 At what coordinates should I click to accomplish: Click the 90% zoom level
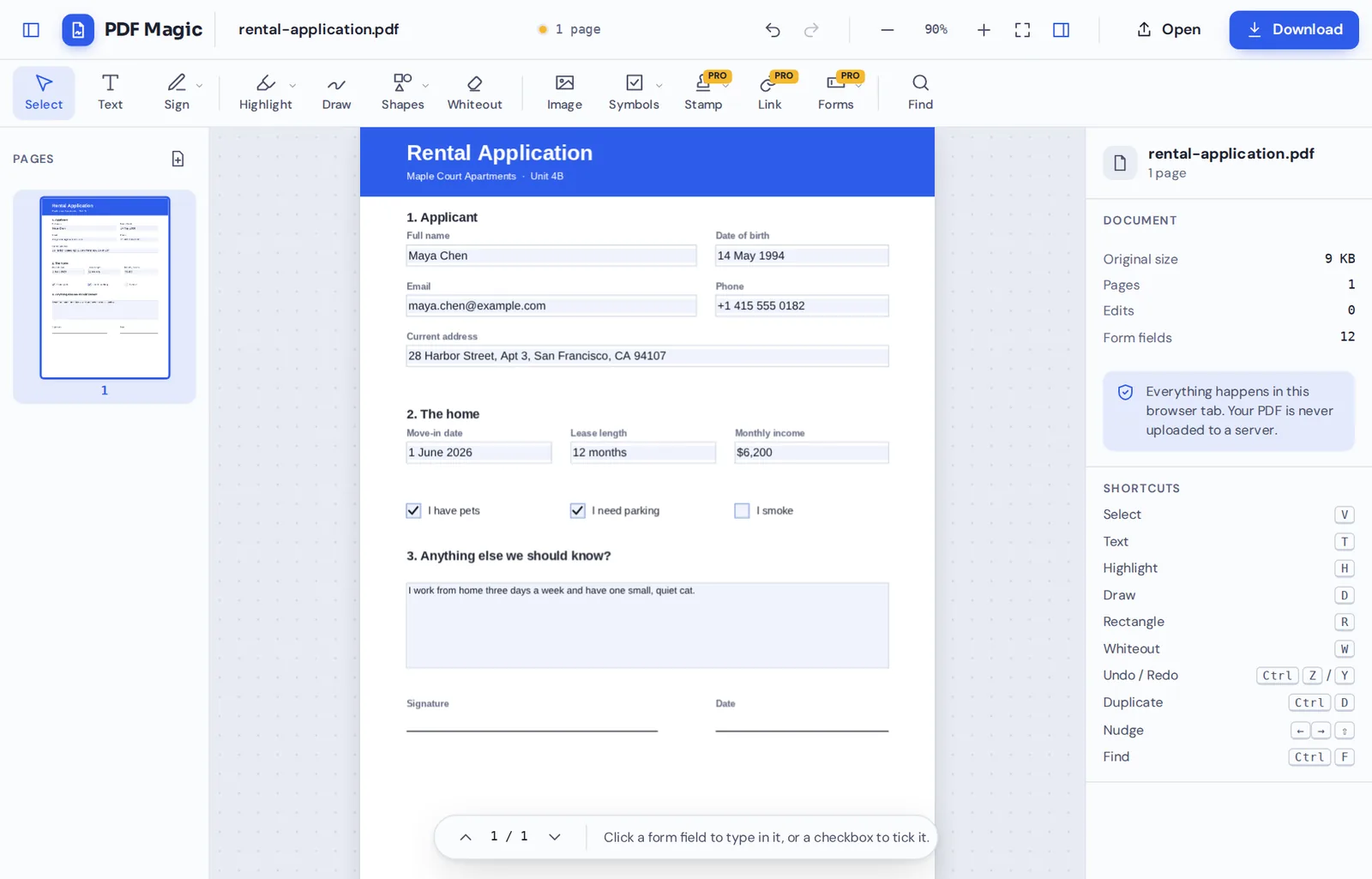coord(936,30)
